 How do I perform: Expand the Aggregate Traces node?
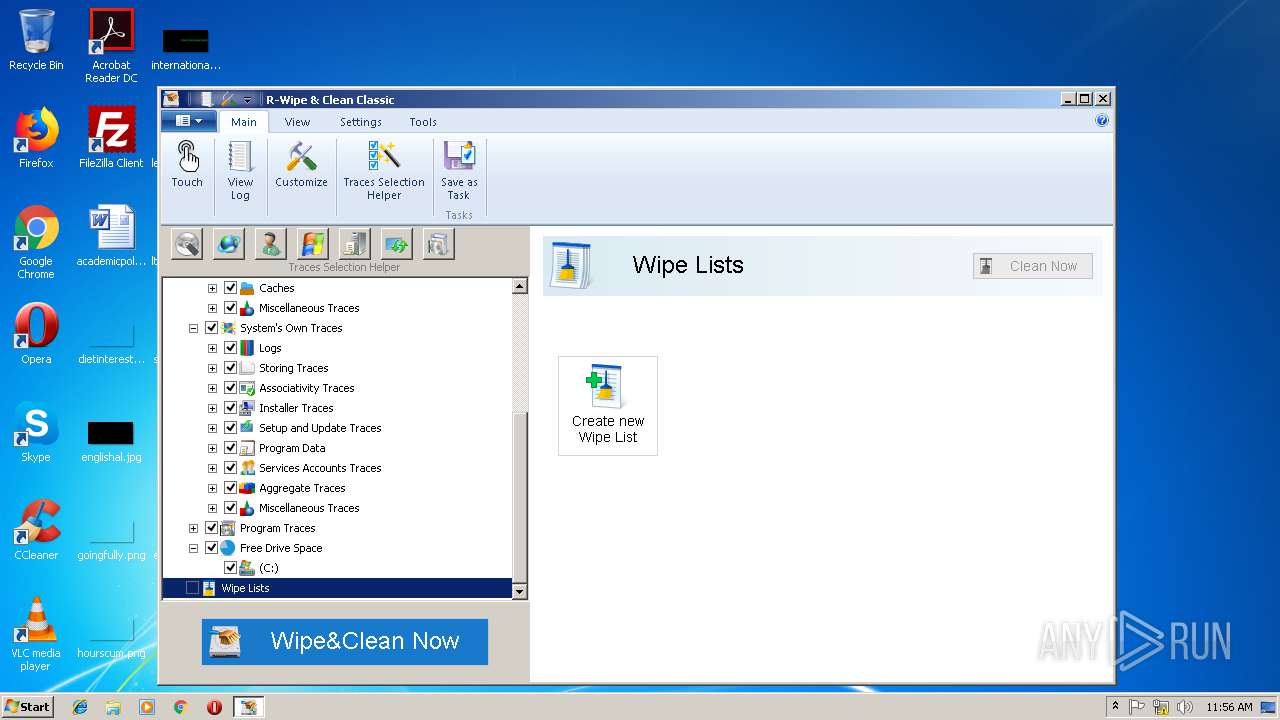(x=212, y=488)
